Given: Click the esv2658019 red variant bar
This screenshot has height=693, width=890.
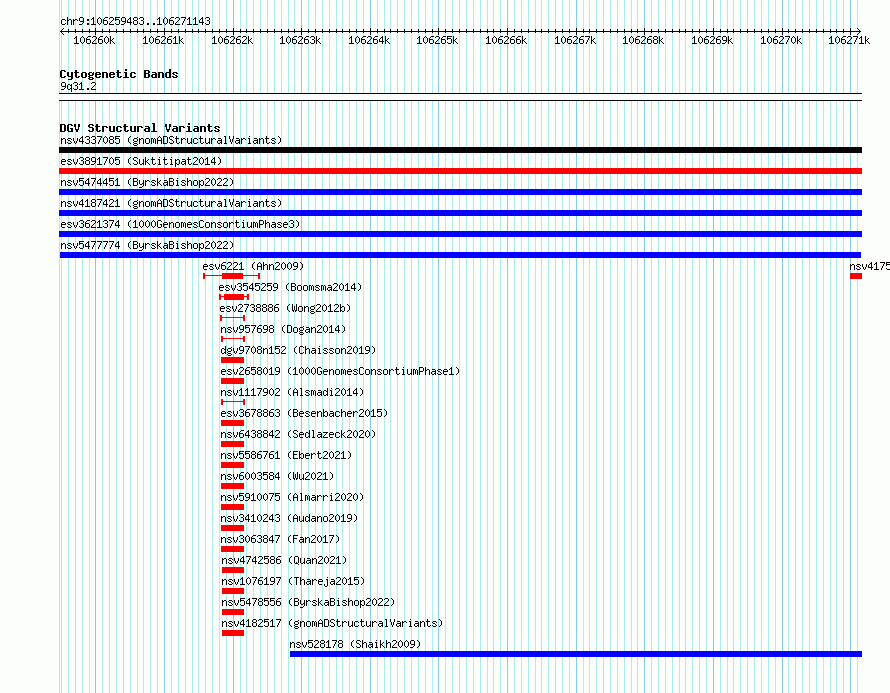Looking at the screenshot, I should click(x=233, y=381).
